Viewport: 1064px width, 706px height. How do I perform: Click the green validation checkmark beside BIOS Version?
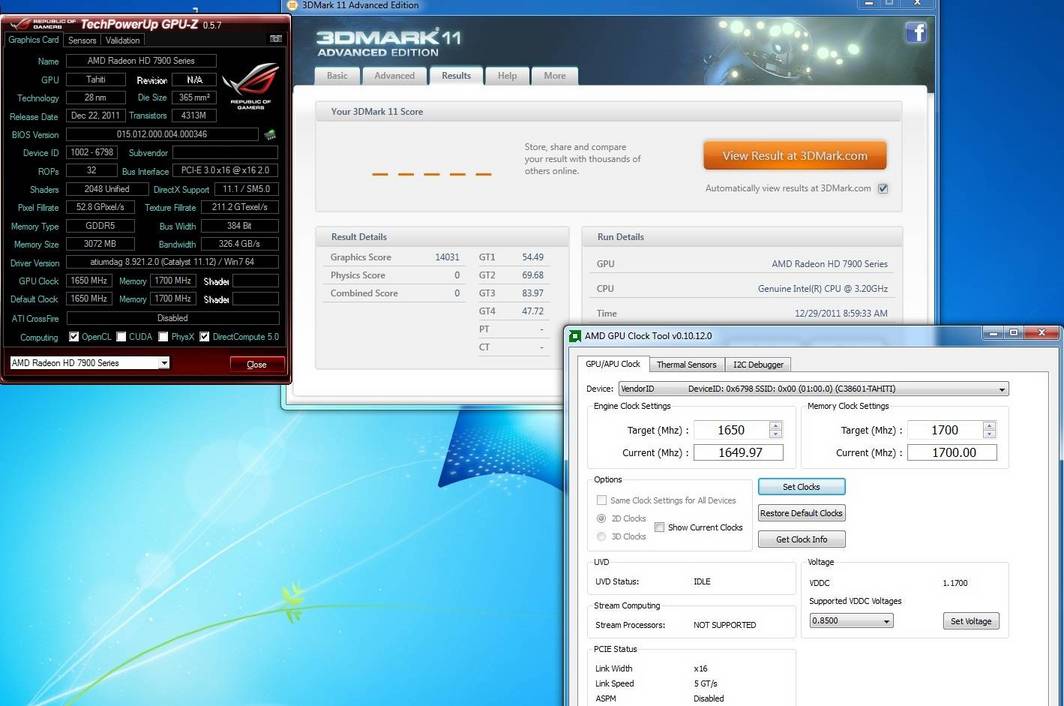268,133
